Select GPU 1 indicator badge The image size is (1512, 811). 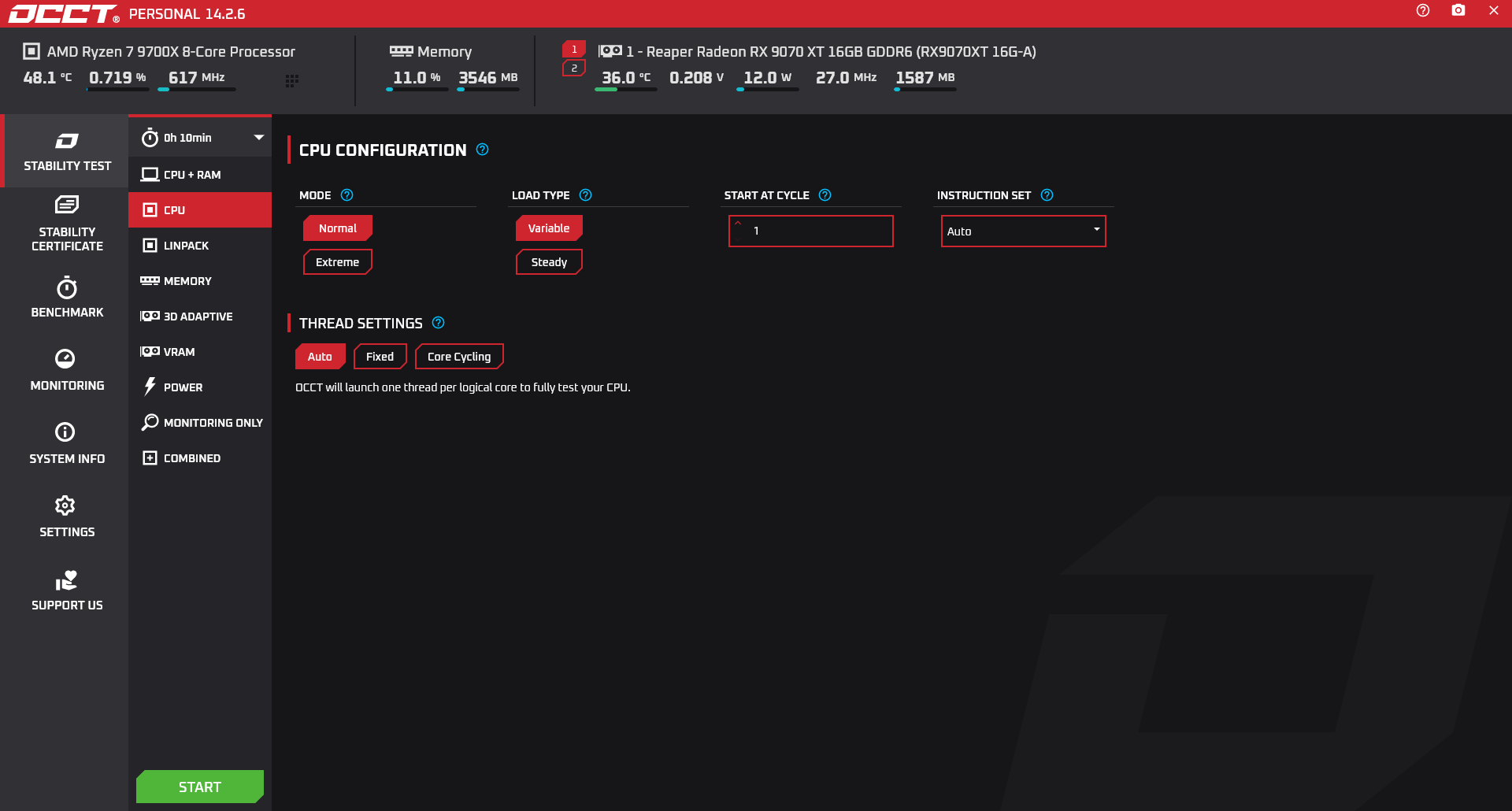point(574,49)
